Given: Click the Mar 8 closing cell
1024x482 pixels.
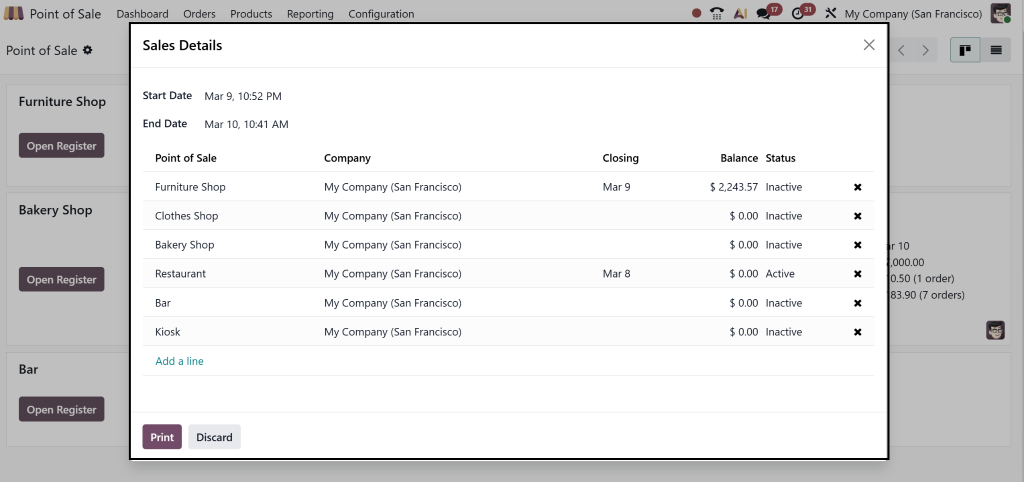Looking at the screenshot, I should click(616, 274).
